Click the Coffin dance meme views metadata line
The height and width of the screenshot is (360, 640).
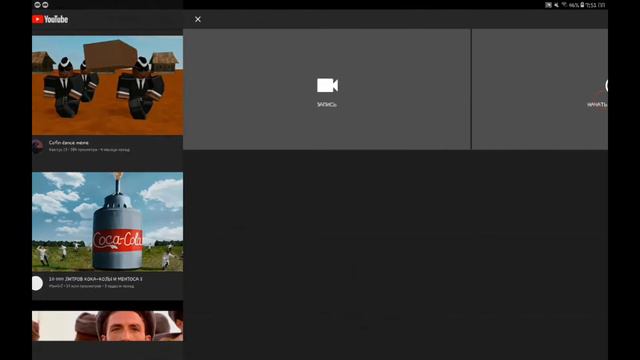89,150
